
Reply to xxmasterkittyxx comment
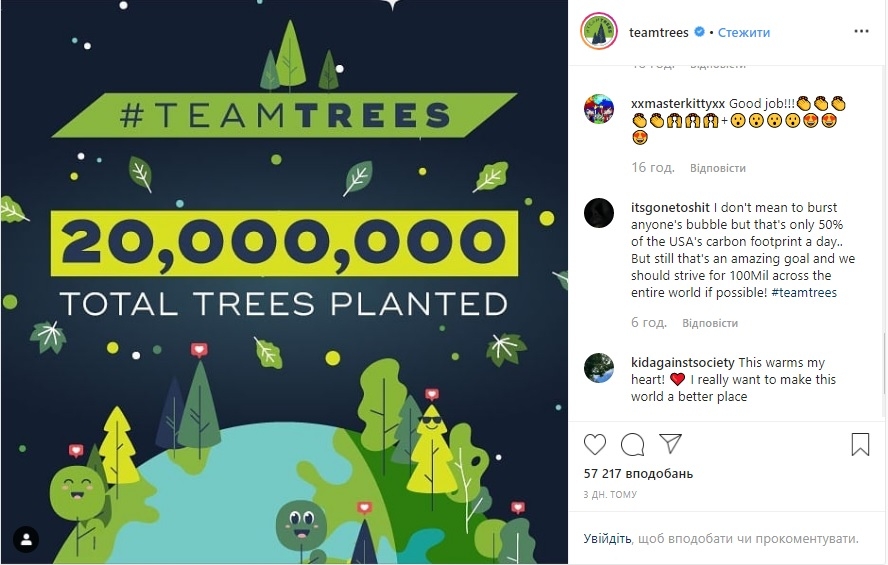(717, 168)
